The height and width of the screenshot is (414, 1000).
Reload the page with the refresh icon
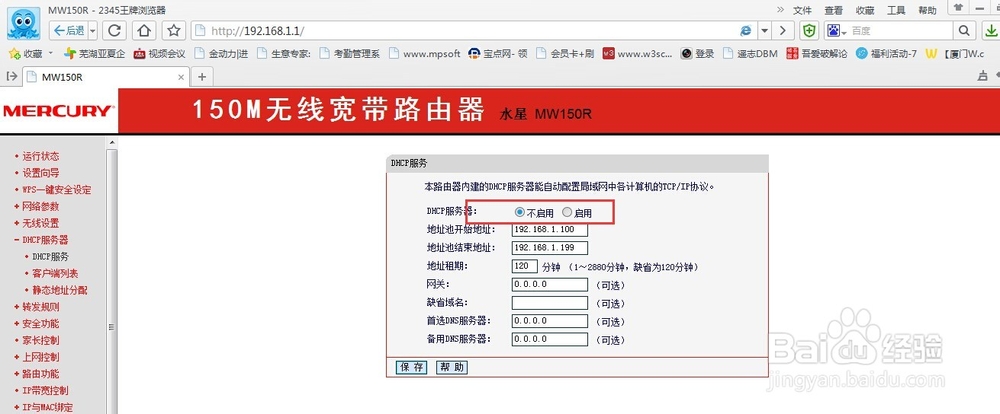point(115,30)
